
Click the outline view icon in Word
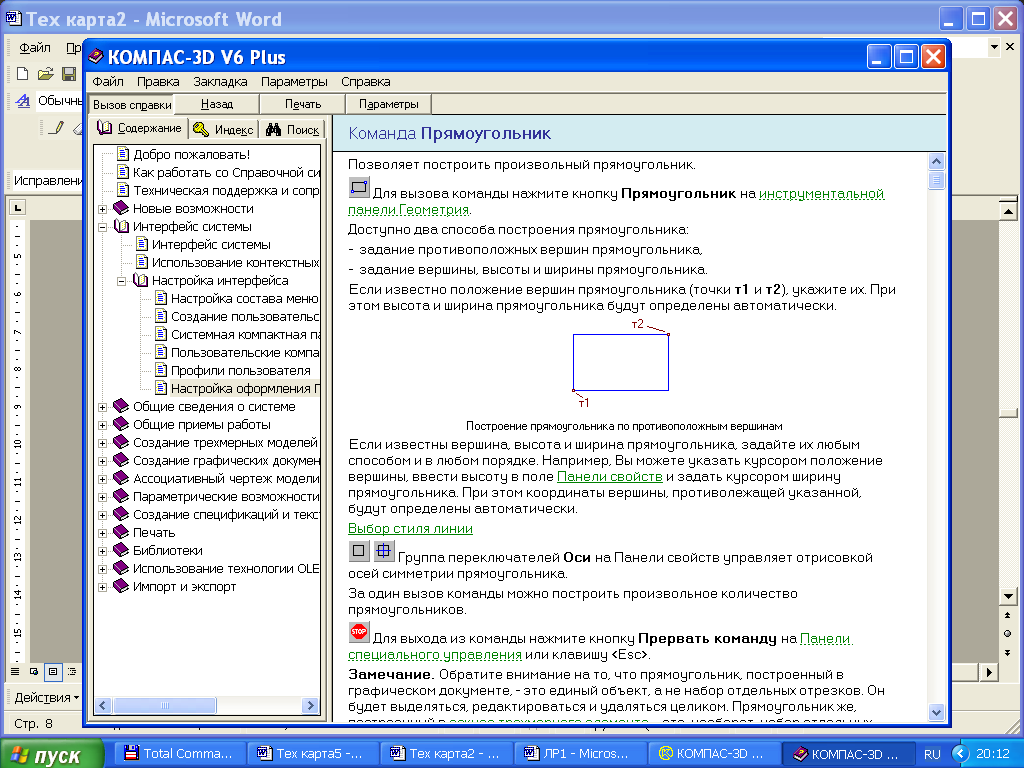coord(72,671)
